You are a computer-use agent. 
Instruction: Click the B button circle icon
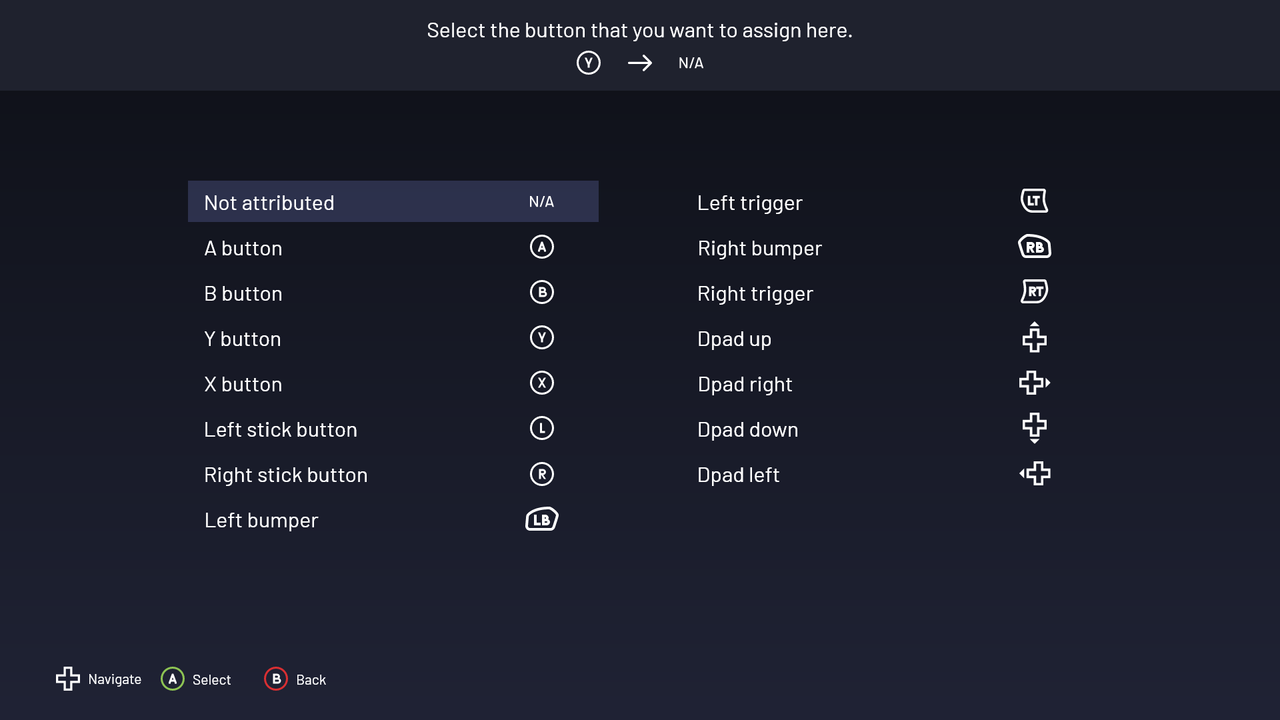(541, 292)
